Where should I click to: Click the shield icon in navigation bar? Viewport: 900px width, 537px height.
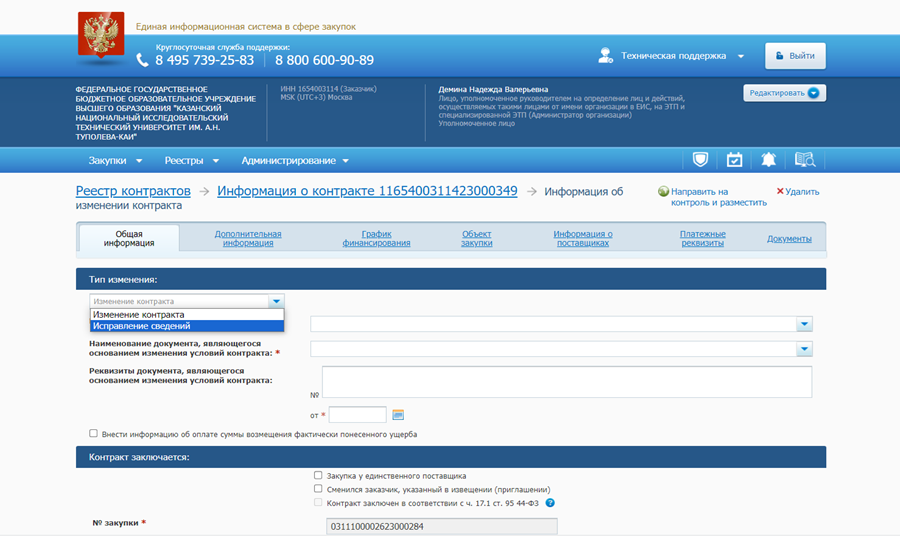coord(701,160)
